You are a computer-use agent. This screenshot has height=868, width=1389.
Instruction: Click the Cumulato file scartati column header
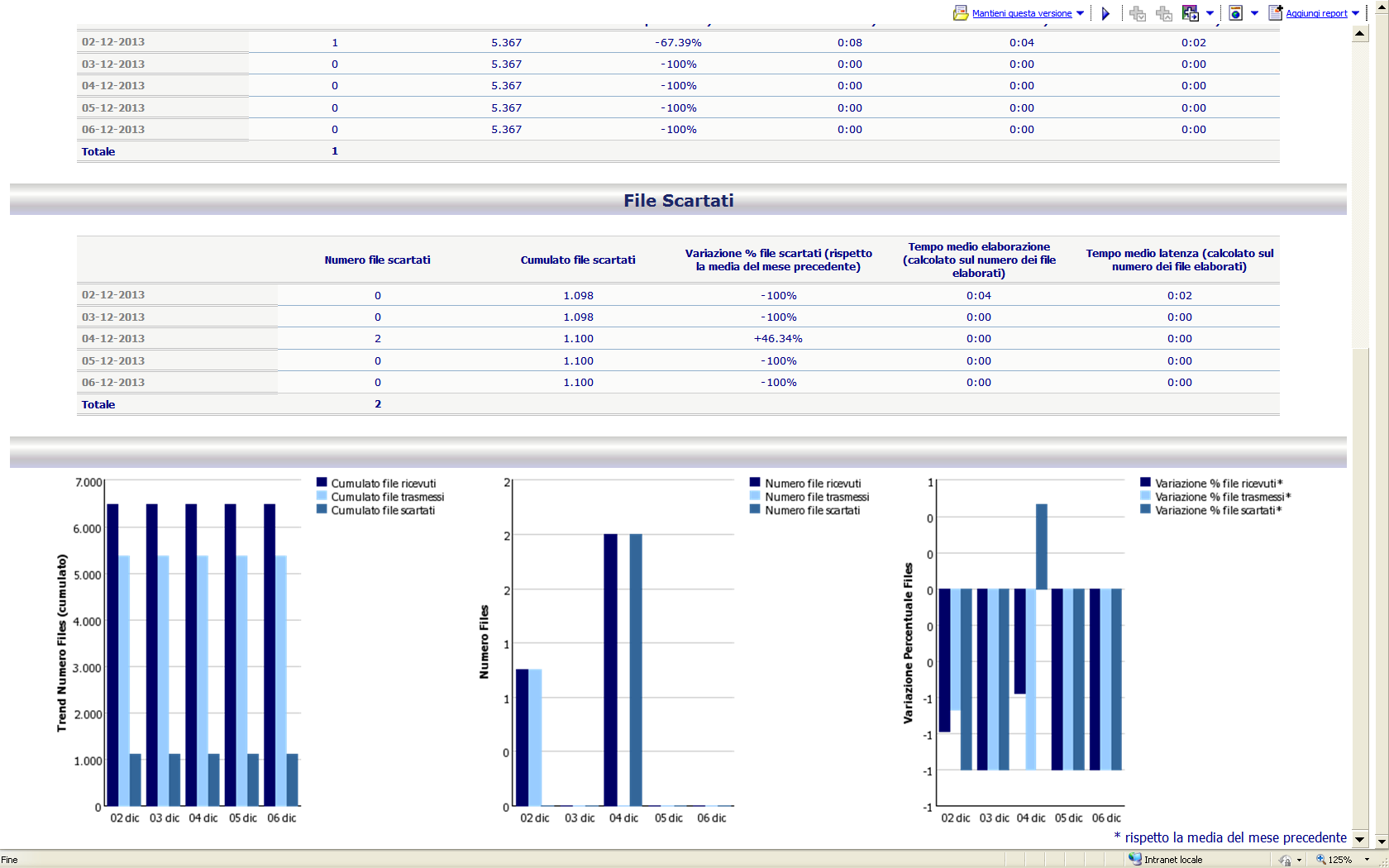coord(578,260)
